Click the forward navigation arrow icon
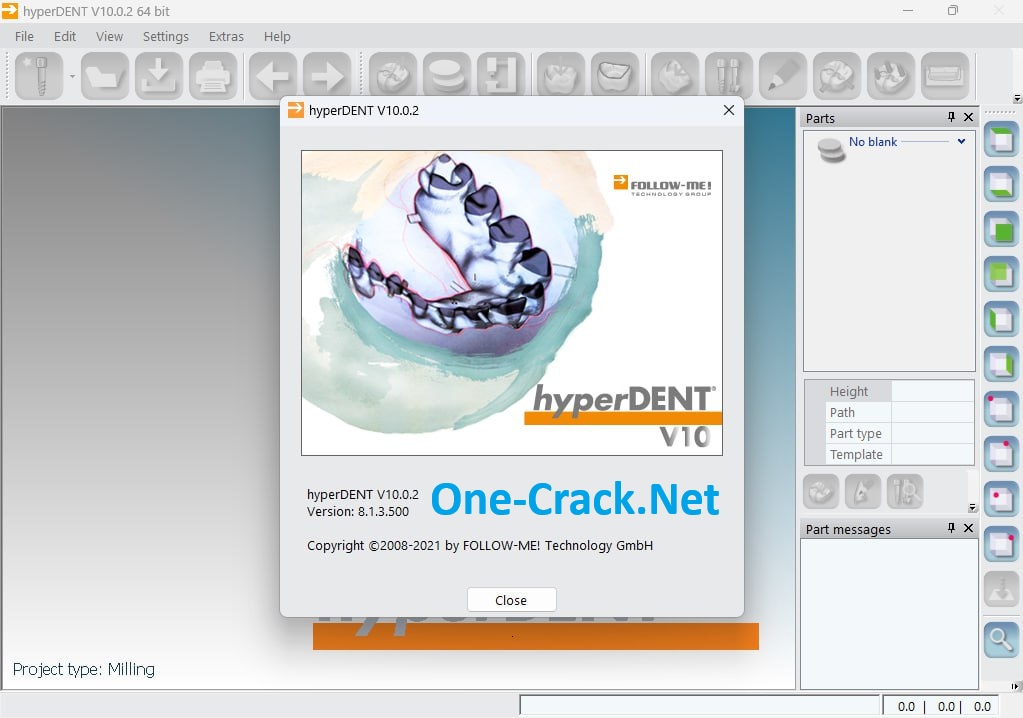 [327, 75]
